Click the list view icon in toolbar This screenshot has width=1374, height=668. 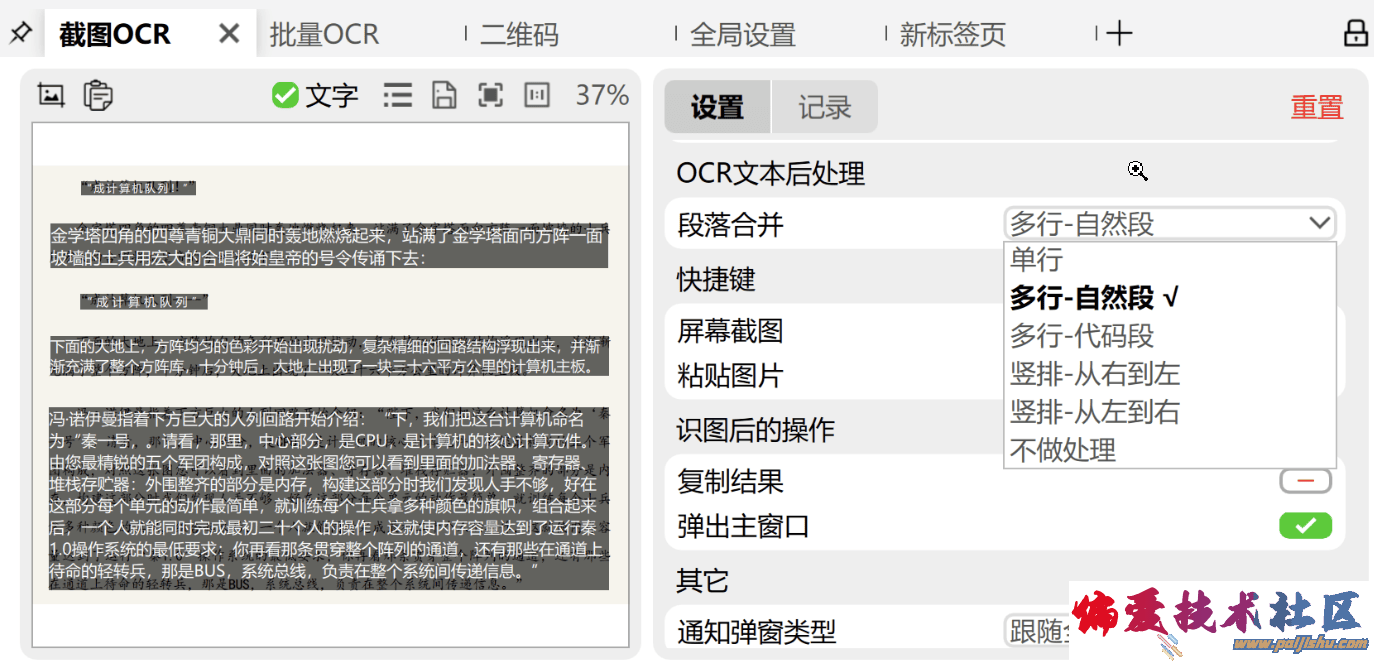tap(397, 95)
